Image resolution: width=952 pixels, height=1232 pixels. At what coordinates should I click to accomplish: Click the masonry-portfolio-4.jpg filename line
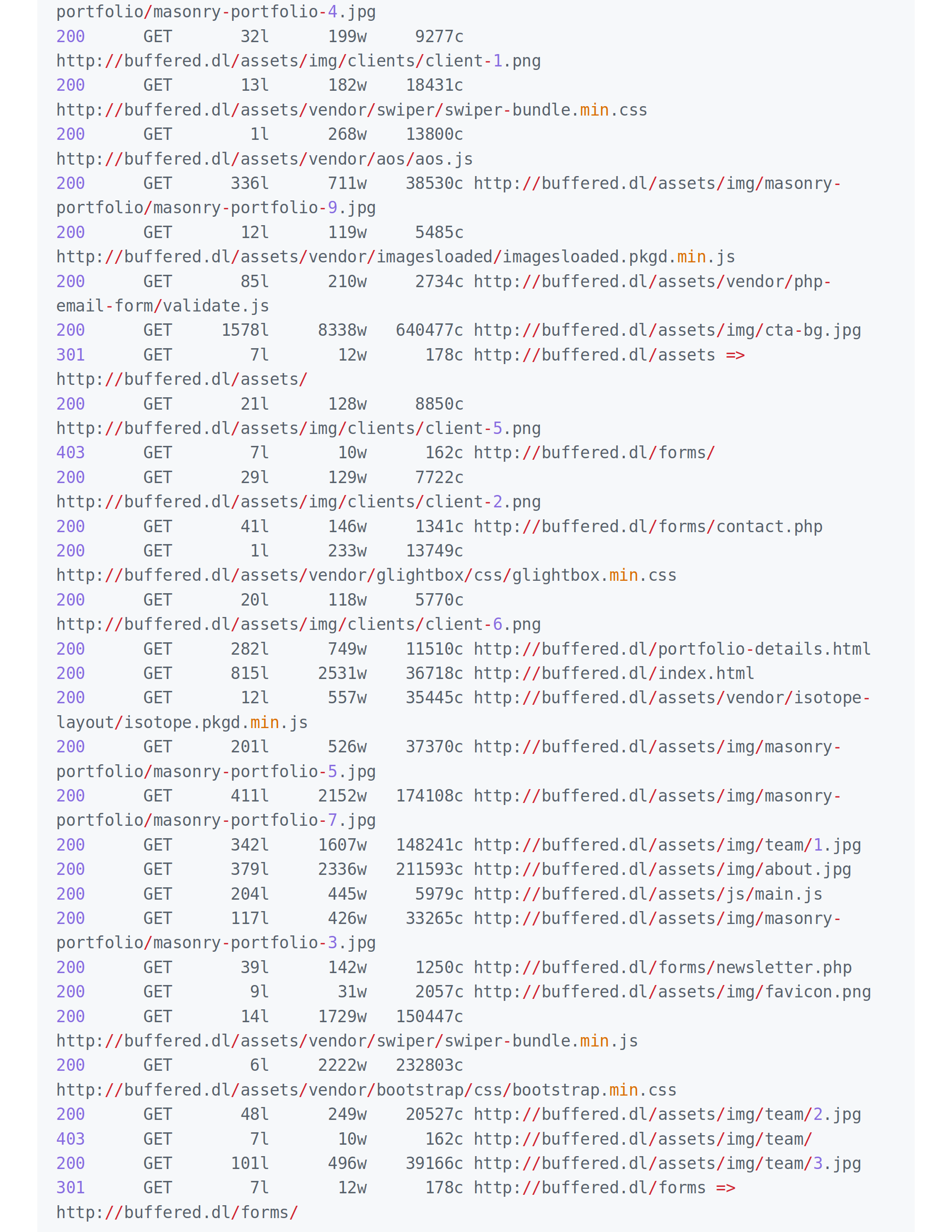click(216, 12)
